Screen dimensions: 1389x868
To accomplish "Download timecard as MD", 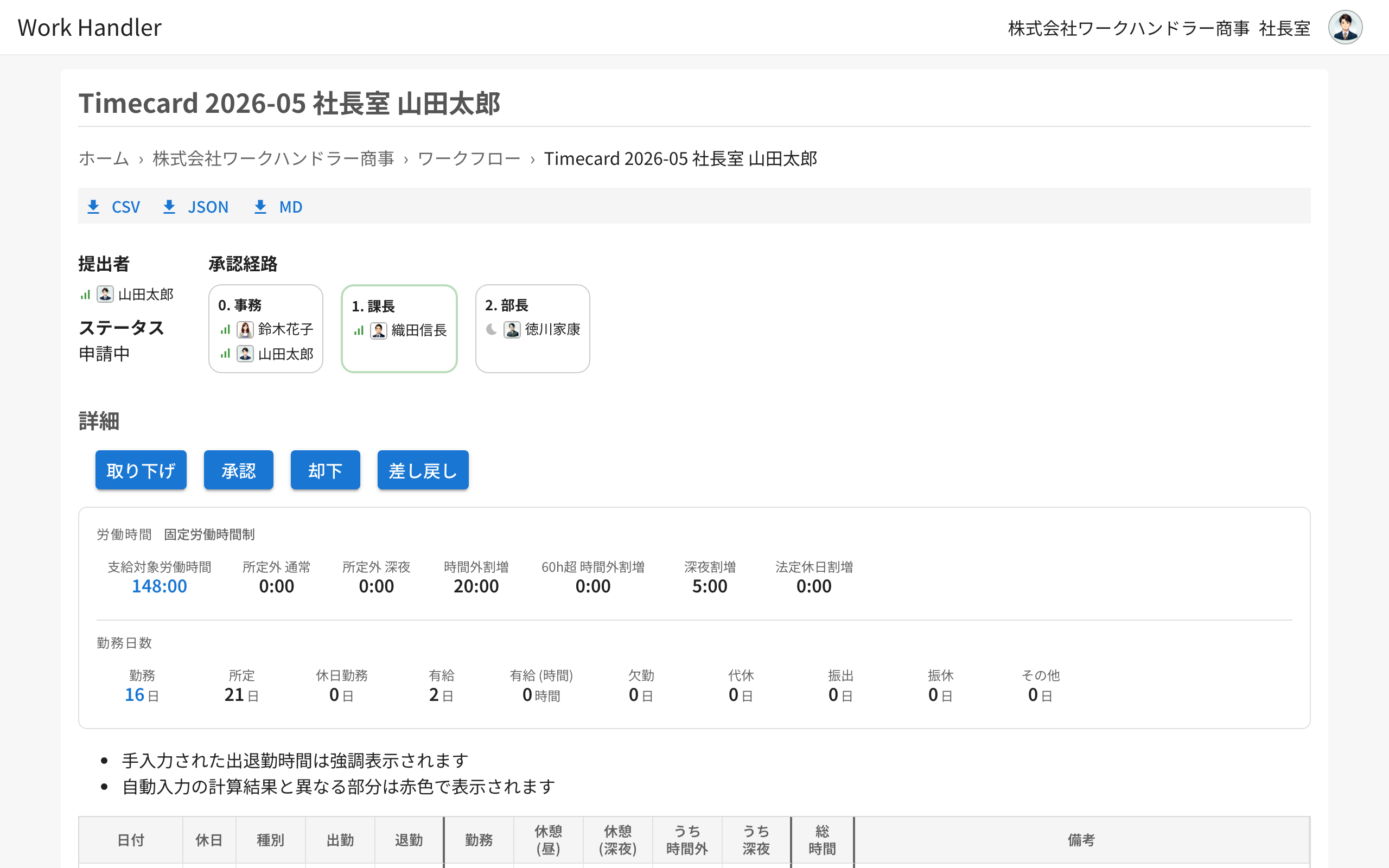I will (x=278, y=207).
